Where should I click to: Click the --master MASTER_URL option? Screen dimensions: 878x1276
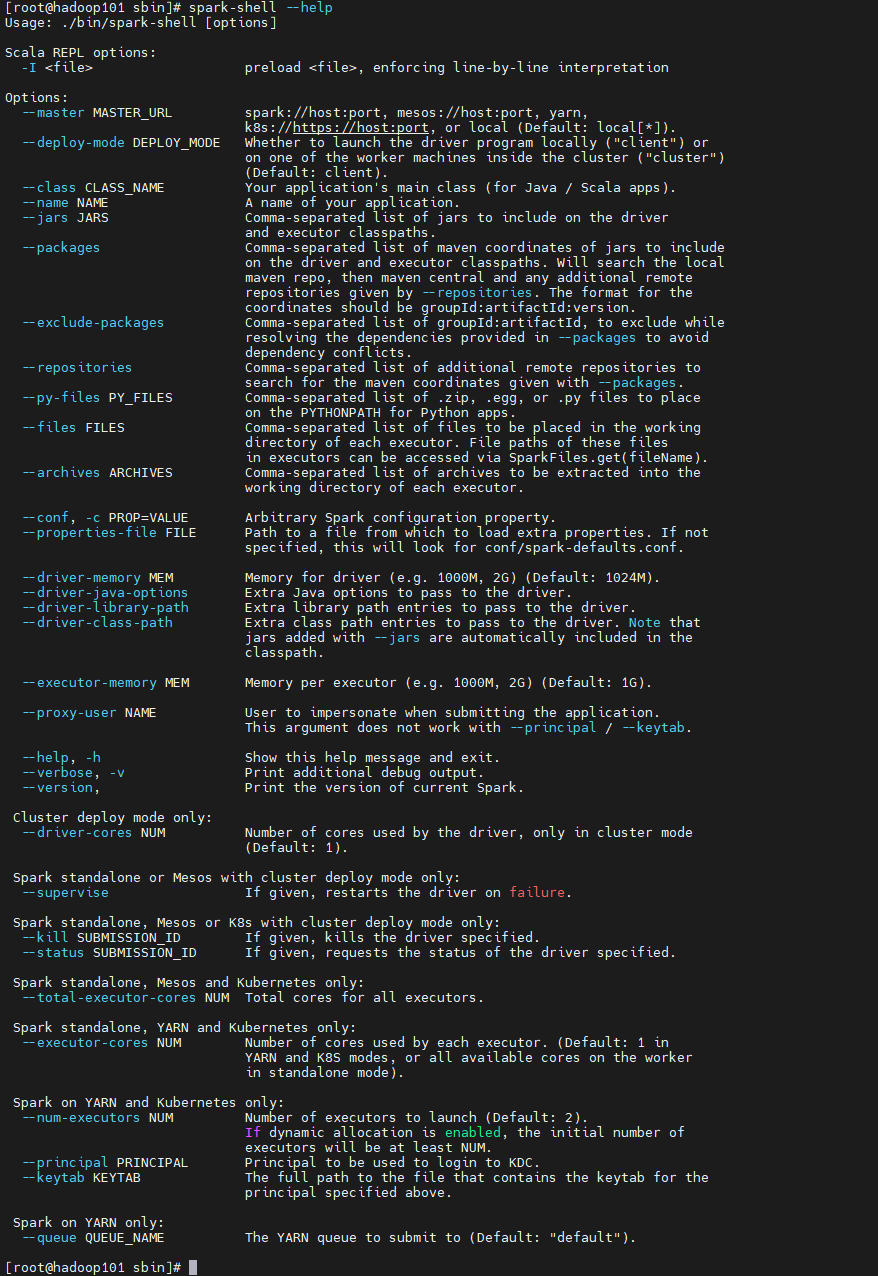pyautogui.click(x=97, y=112)
